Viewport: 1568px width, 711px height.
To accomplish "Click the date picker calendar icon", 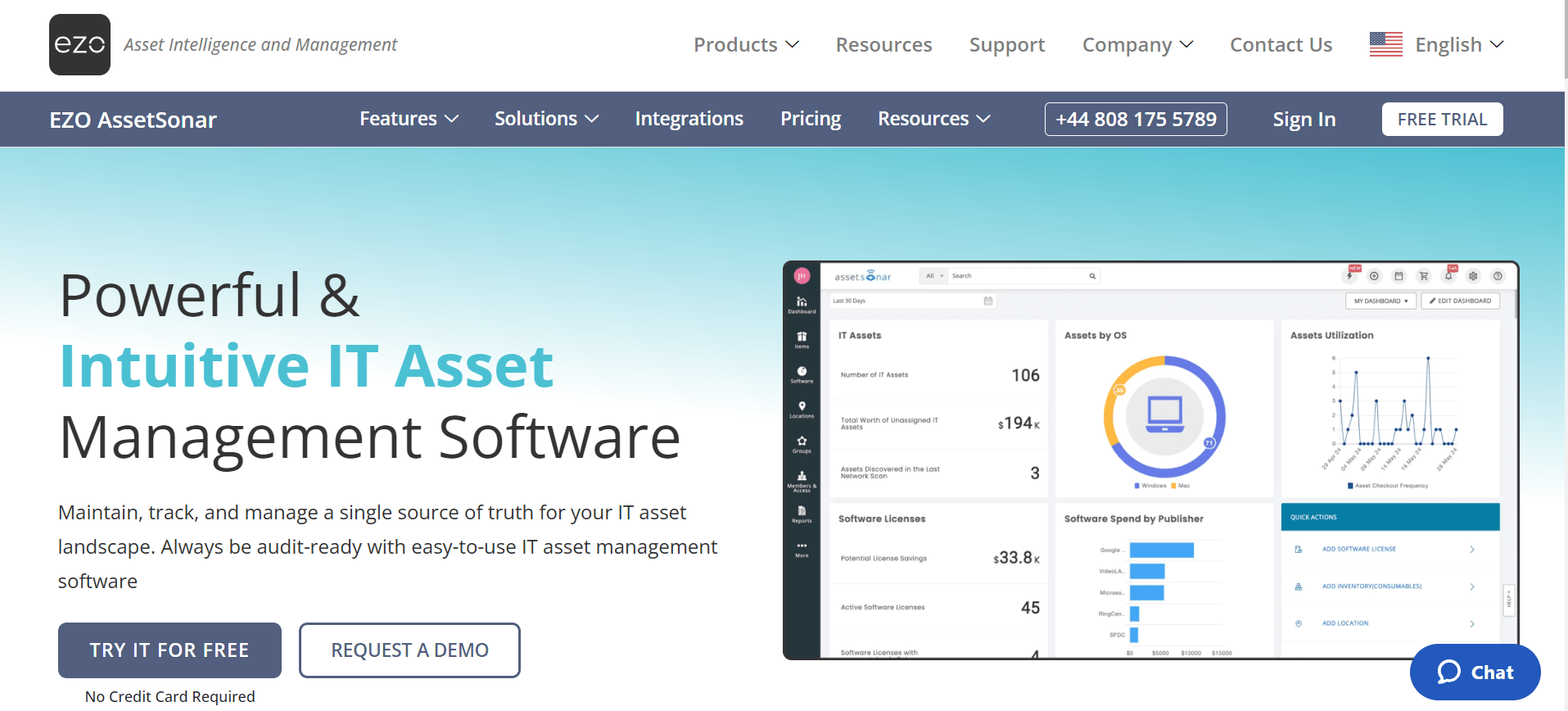I will (988, 301).
